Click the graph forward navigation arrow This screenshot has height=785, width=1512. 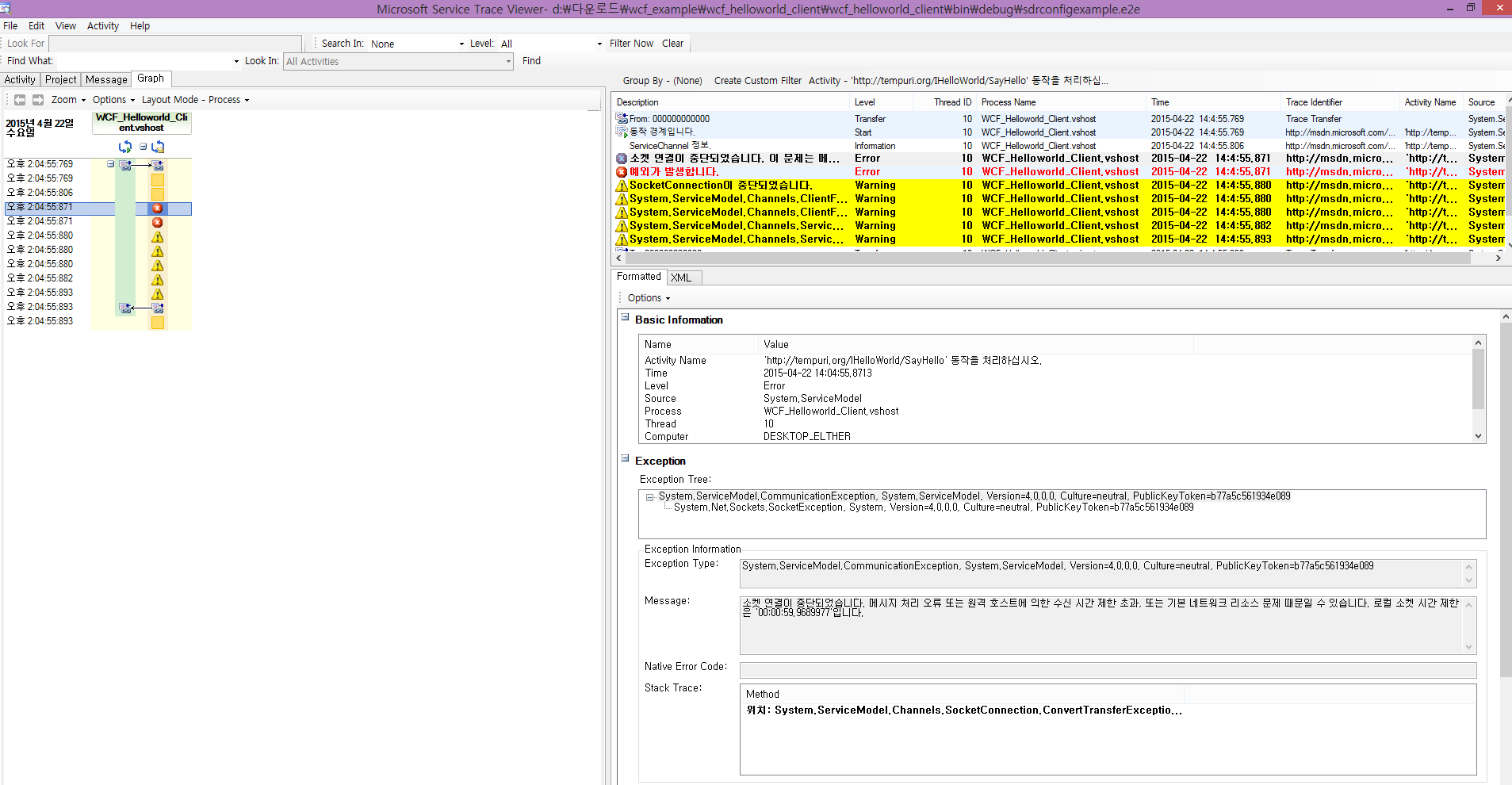(x=37, y=100)
